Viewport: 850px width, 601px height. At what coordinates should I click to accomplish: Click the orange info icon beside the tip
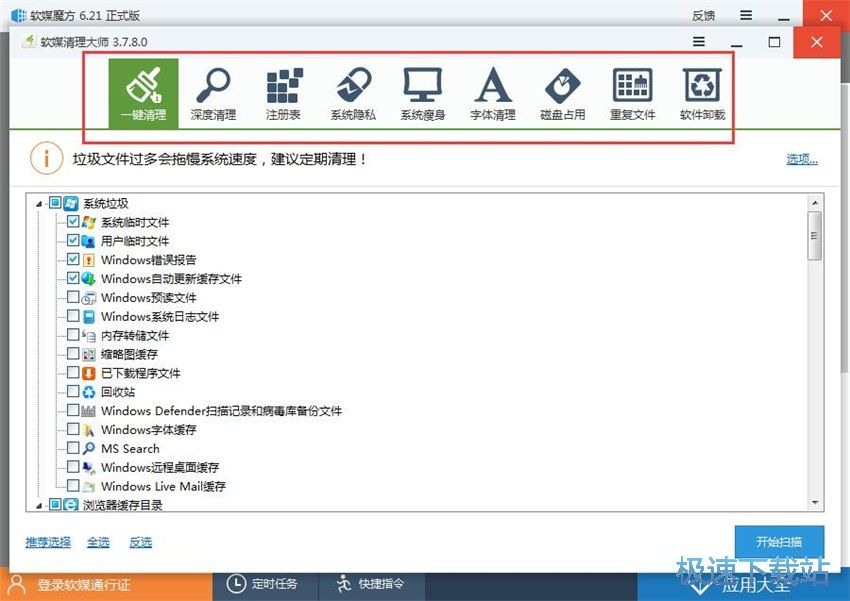47,158
